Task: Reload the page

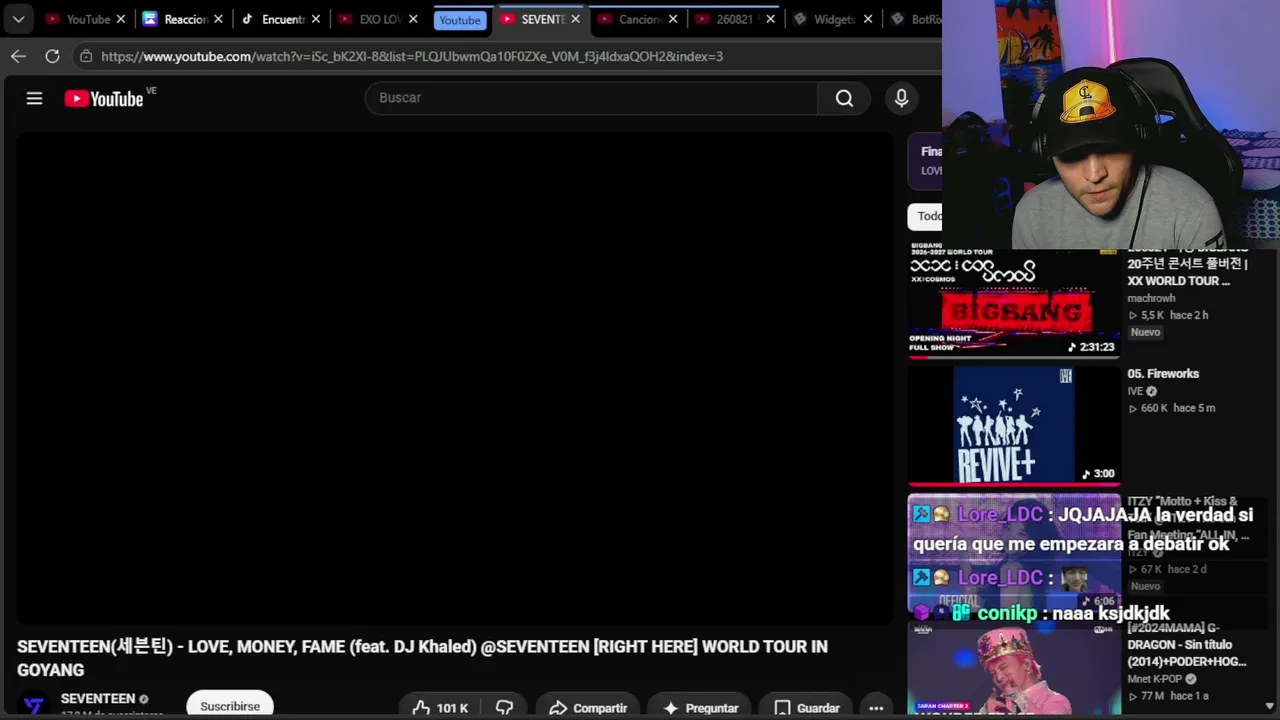Action: point(52,56)
